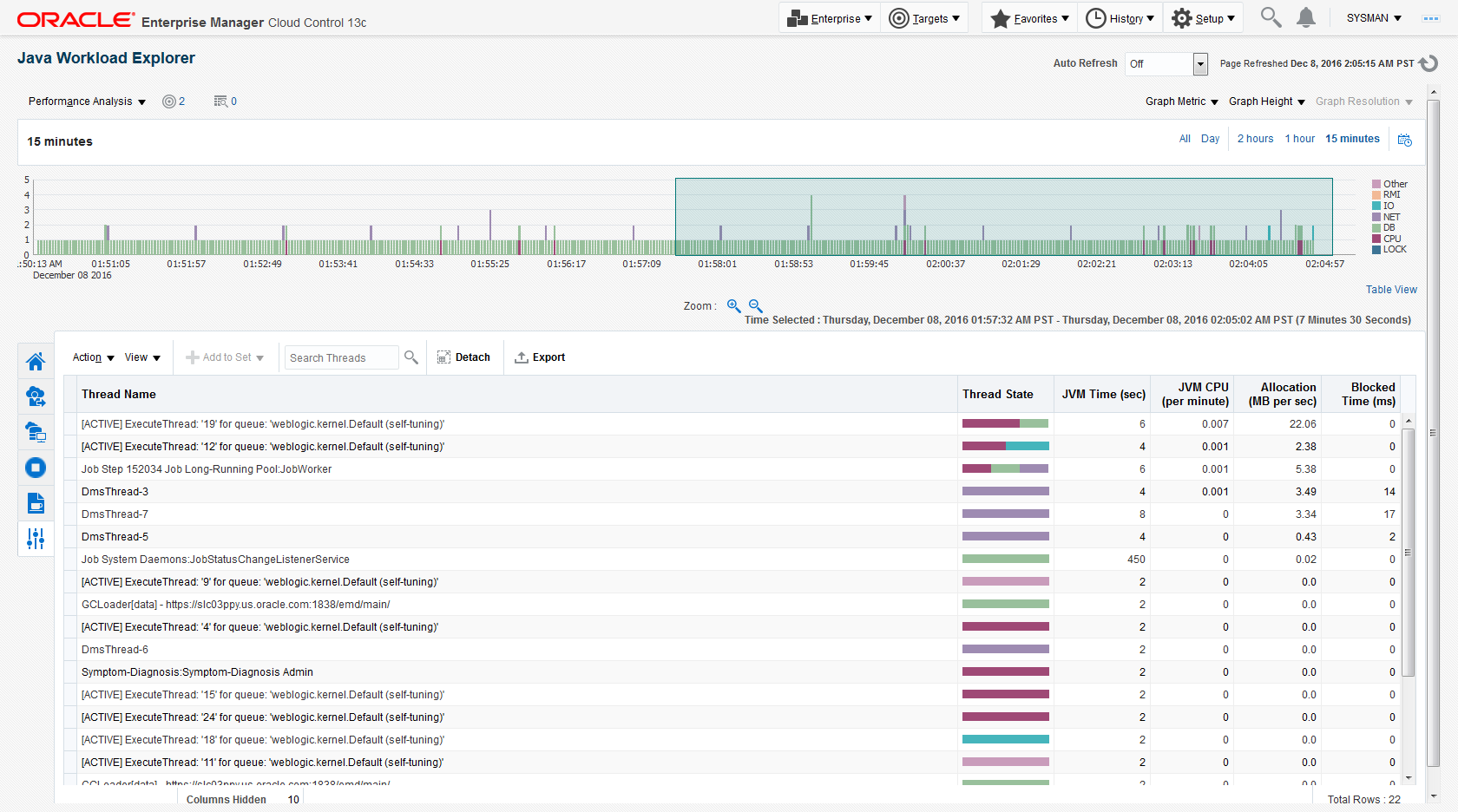Switch to Table View
1458x812 pixels.
1390,290
